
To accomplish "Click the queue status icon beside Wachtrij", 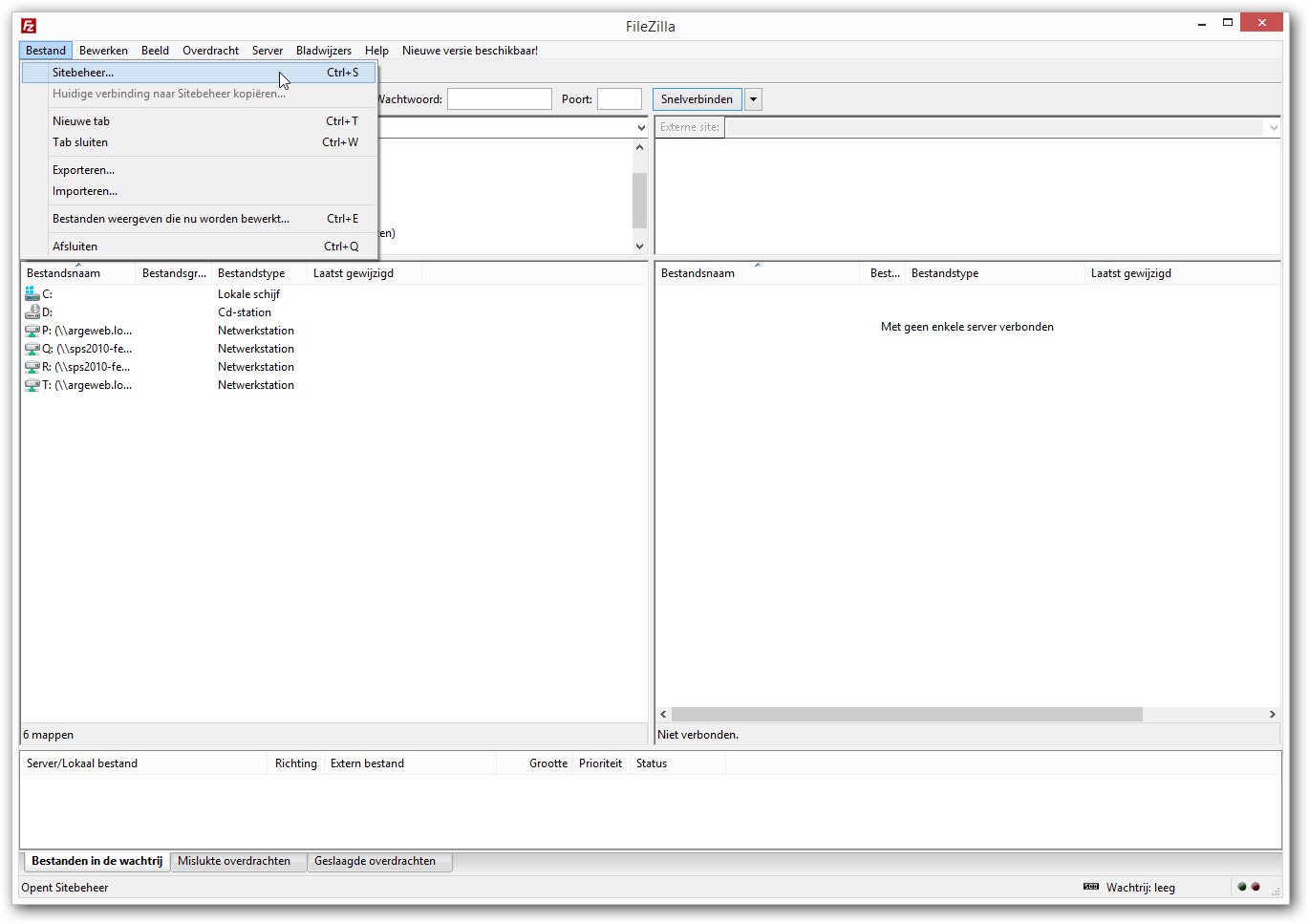I will click(1091, 887).
